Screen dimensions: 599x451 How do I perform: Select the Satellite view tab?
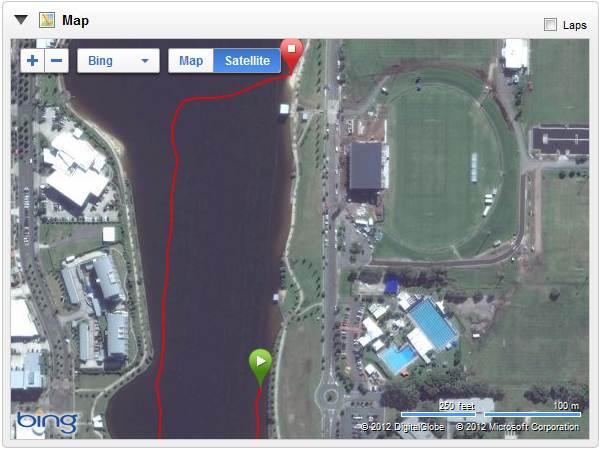247,60
